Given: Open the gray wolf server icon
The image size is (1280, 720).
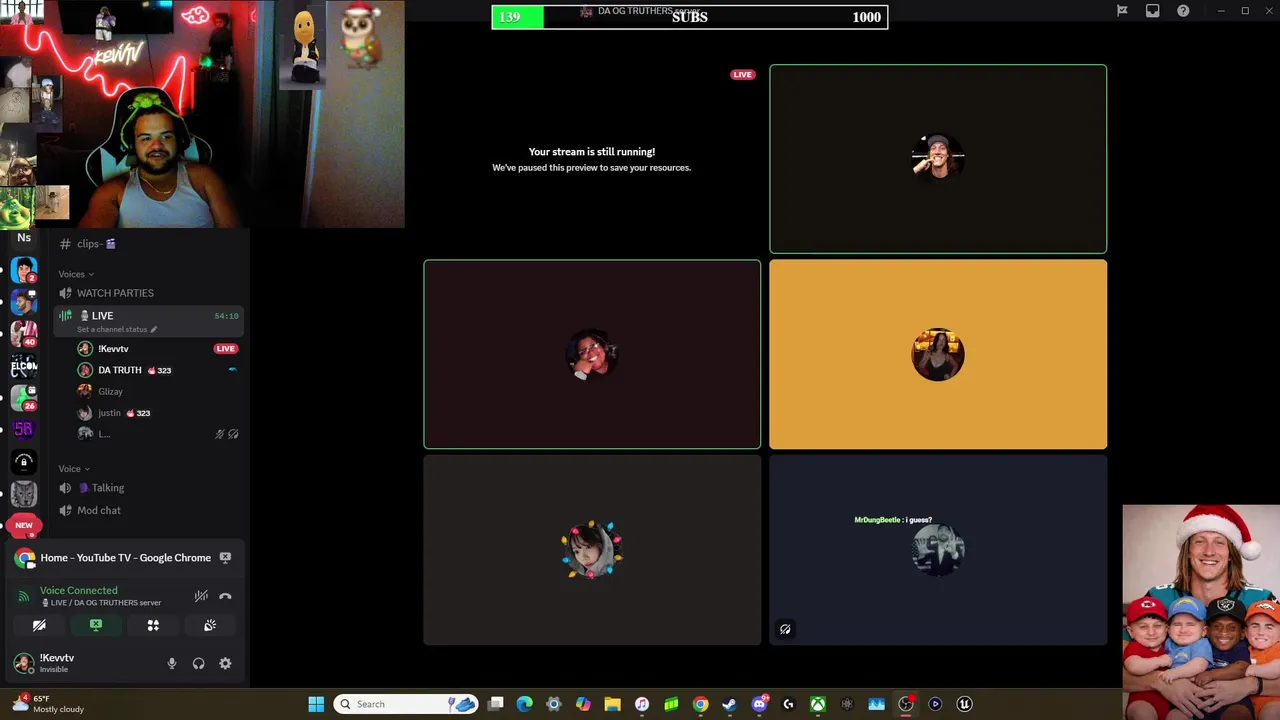Looking at the screenshot, I should point(24,493).
